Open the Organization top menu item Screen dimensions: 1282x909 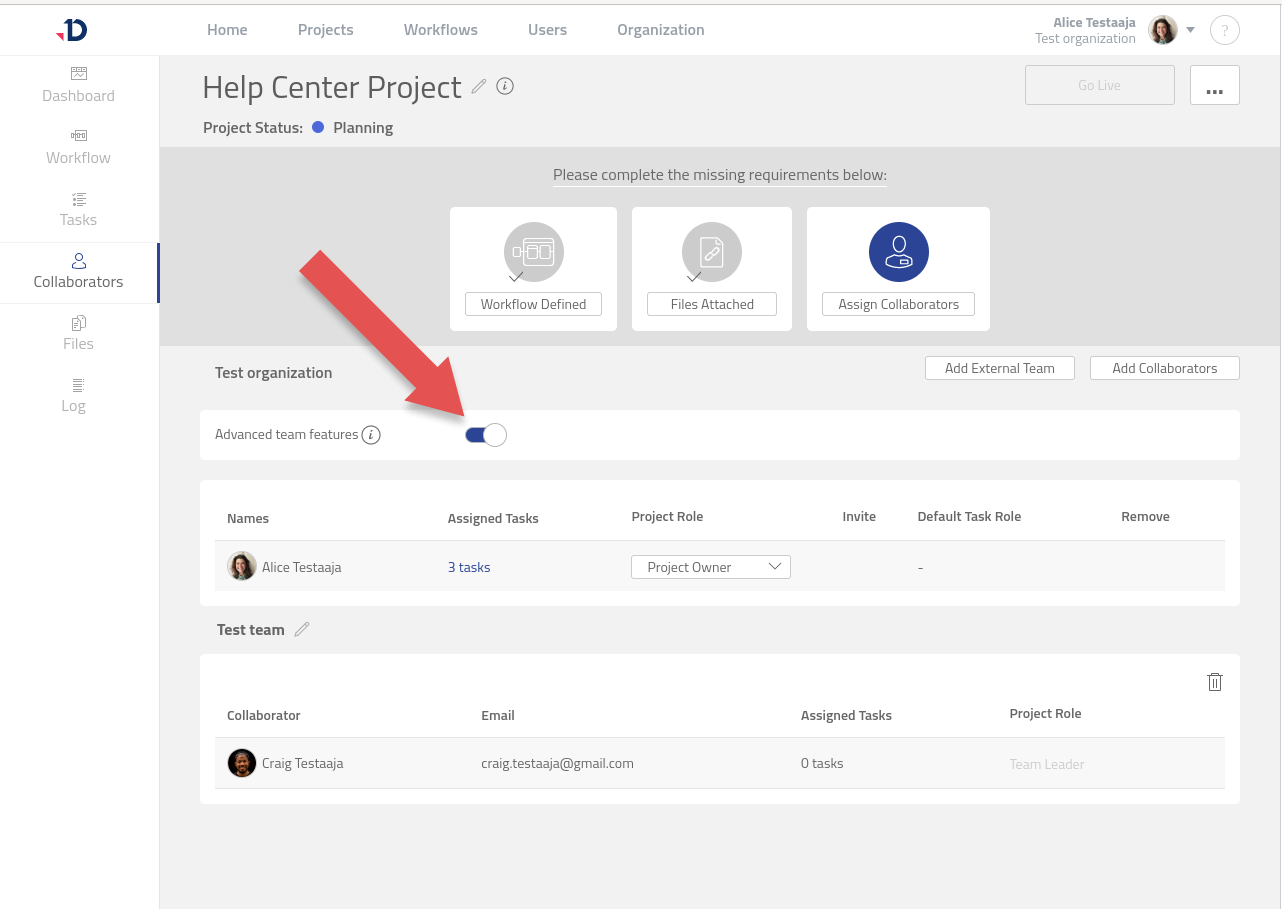pyautogui.click(x=660, y=30)
